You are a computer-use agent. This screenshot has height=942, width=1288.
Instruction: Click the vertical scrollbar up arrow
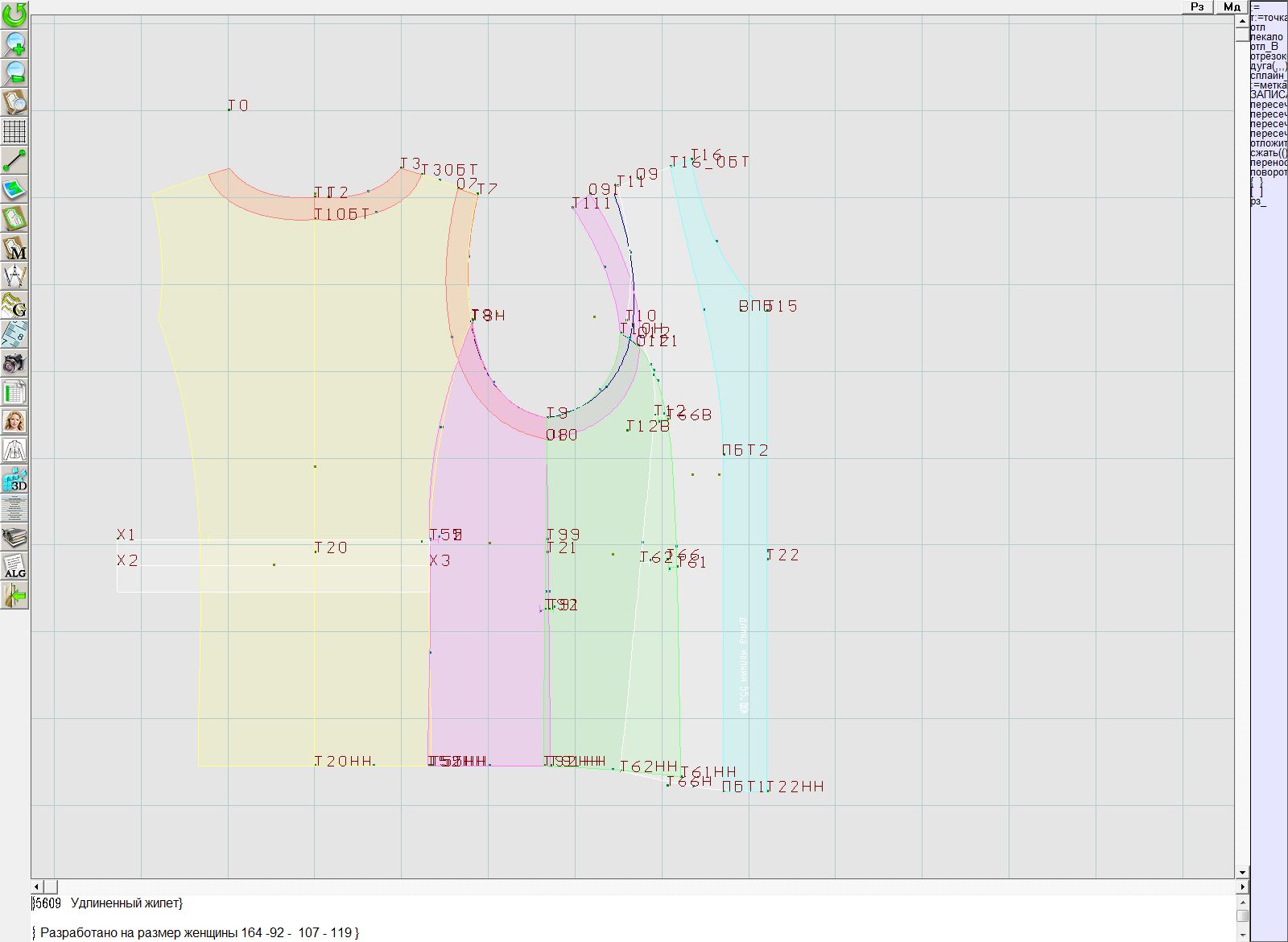click(x=1242, y=19)
